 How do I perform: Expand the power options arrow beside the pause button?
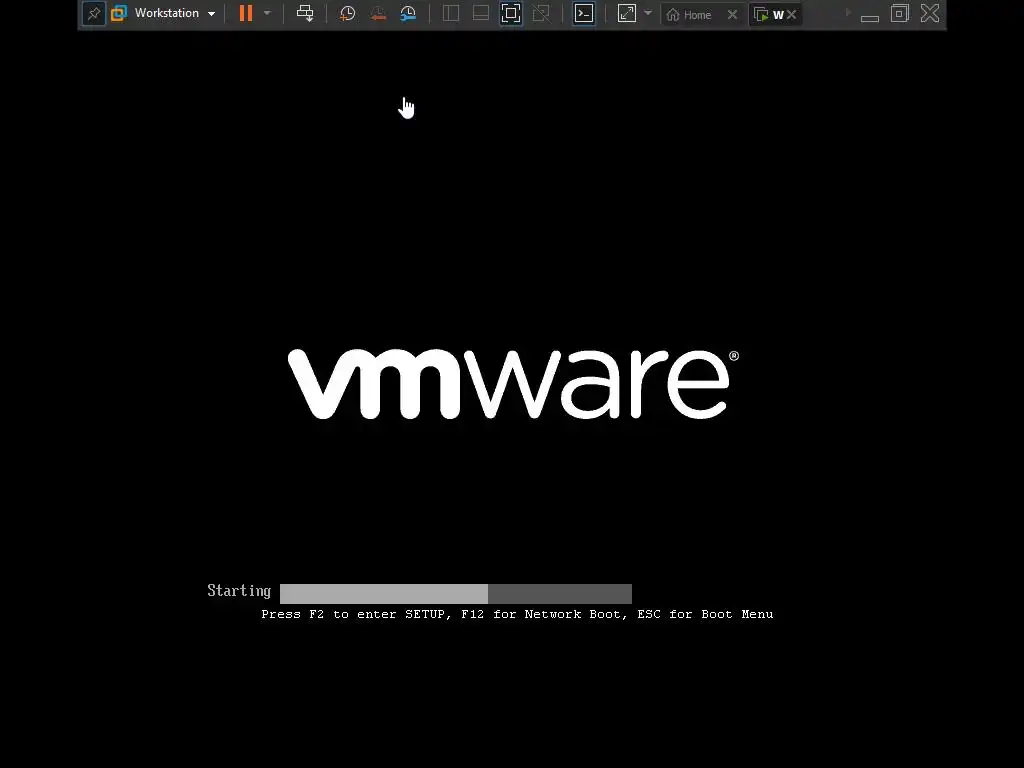(267, 13)
